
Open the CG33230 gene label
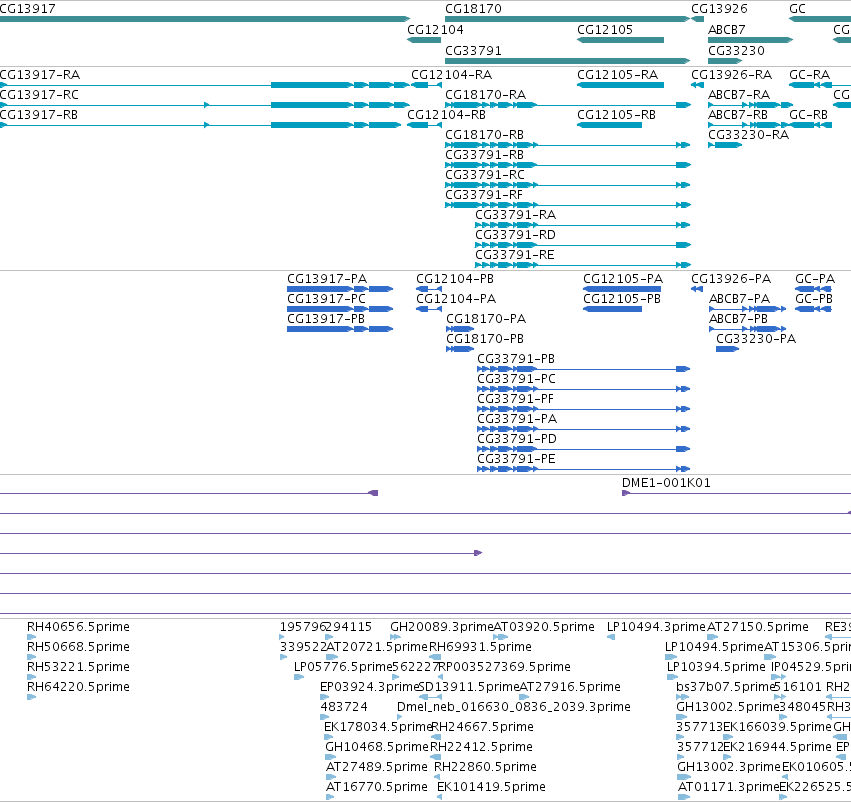point(736,50)
